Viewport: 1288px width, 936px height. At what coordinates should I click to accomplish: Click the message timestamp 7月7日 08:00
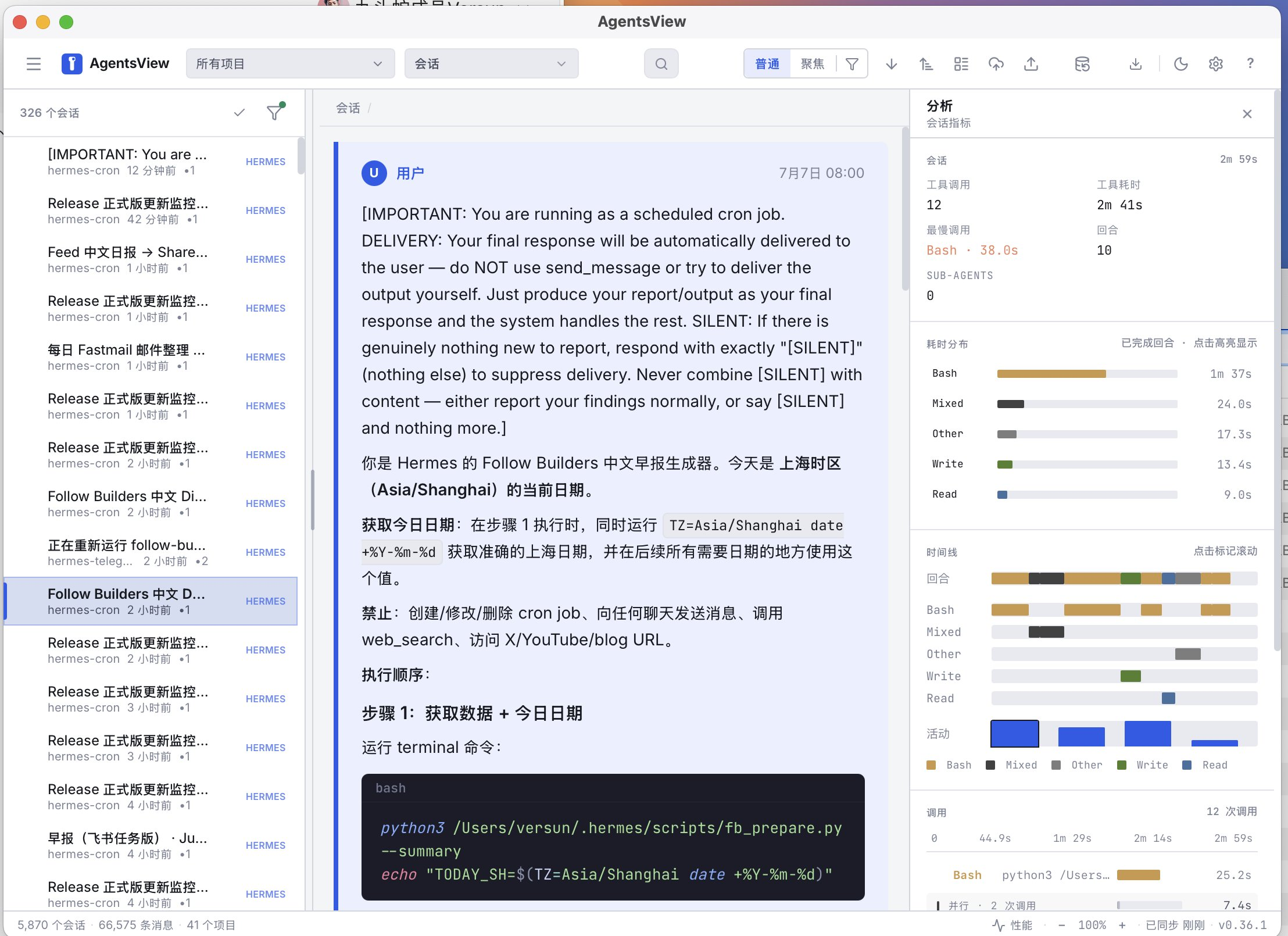[x=821, y=173]
